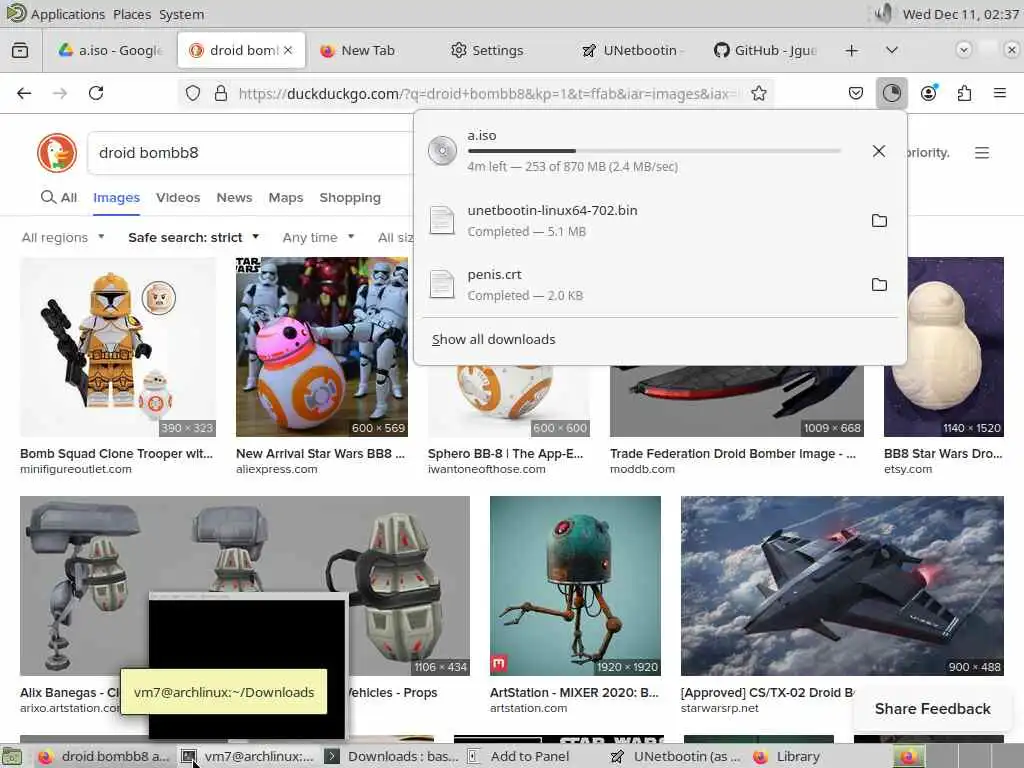
Task: Open the Firefox account icon
Action: click(929, 93)
